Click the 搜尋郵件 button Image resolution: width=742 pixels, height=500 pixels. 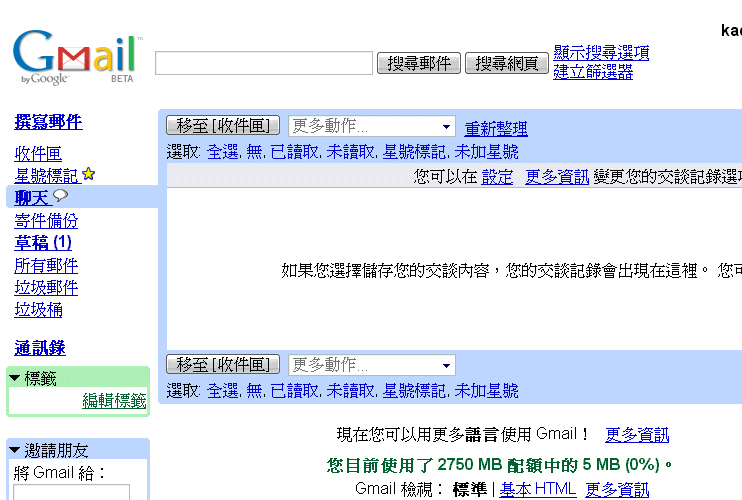click(x=419, y=63)
